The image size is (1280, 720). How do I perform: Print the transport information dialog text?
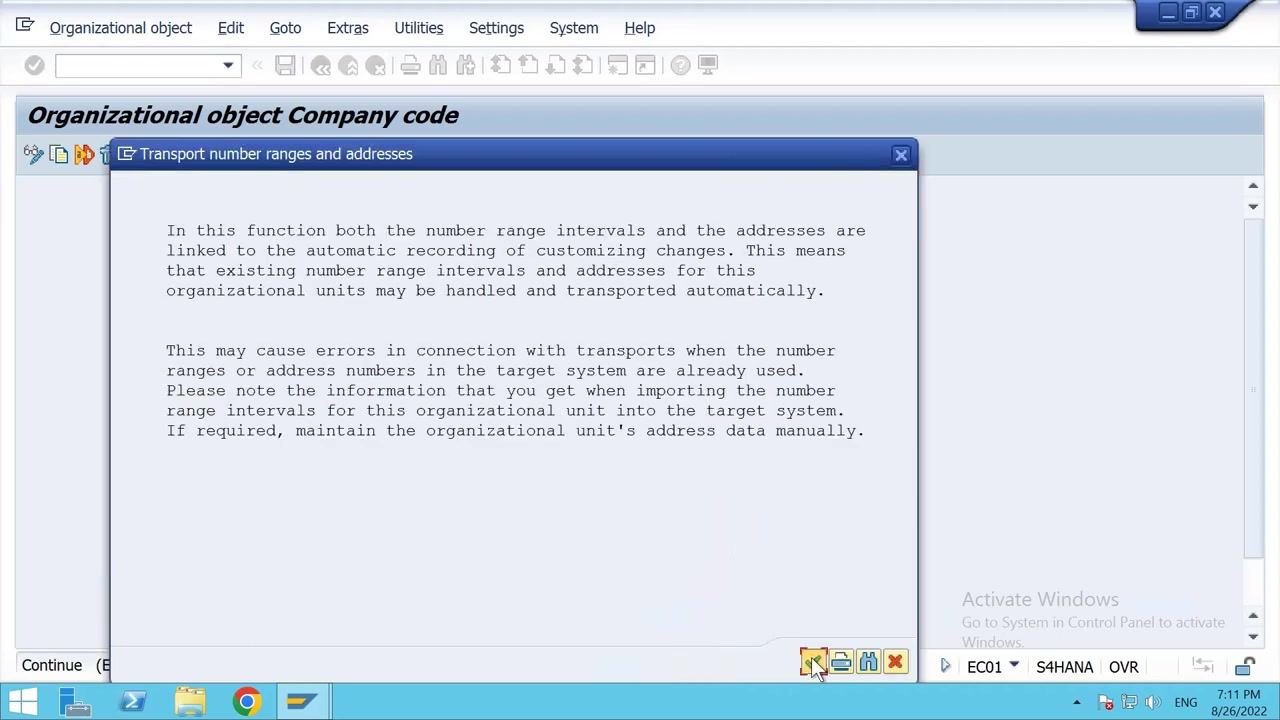click(841, 662)
